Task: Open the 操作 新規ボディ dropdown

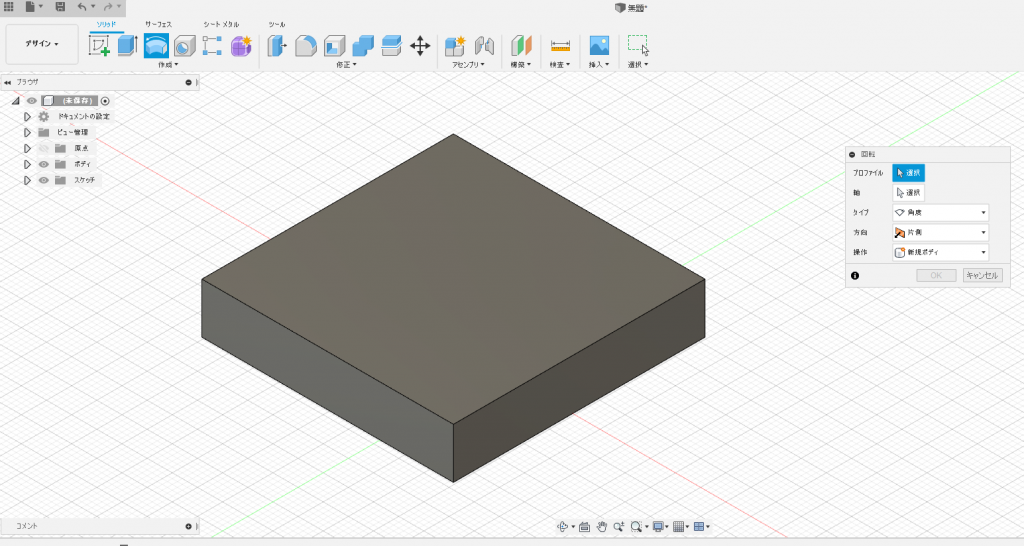Action: pyautogui.click(x=940, y=252)
